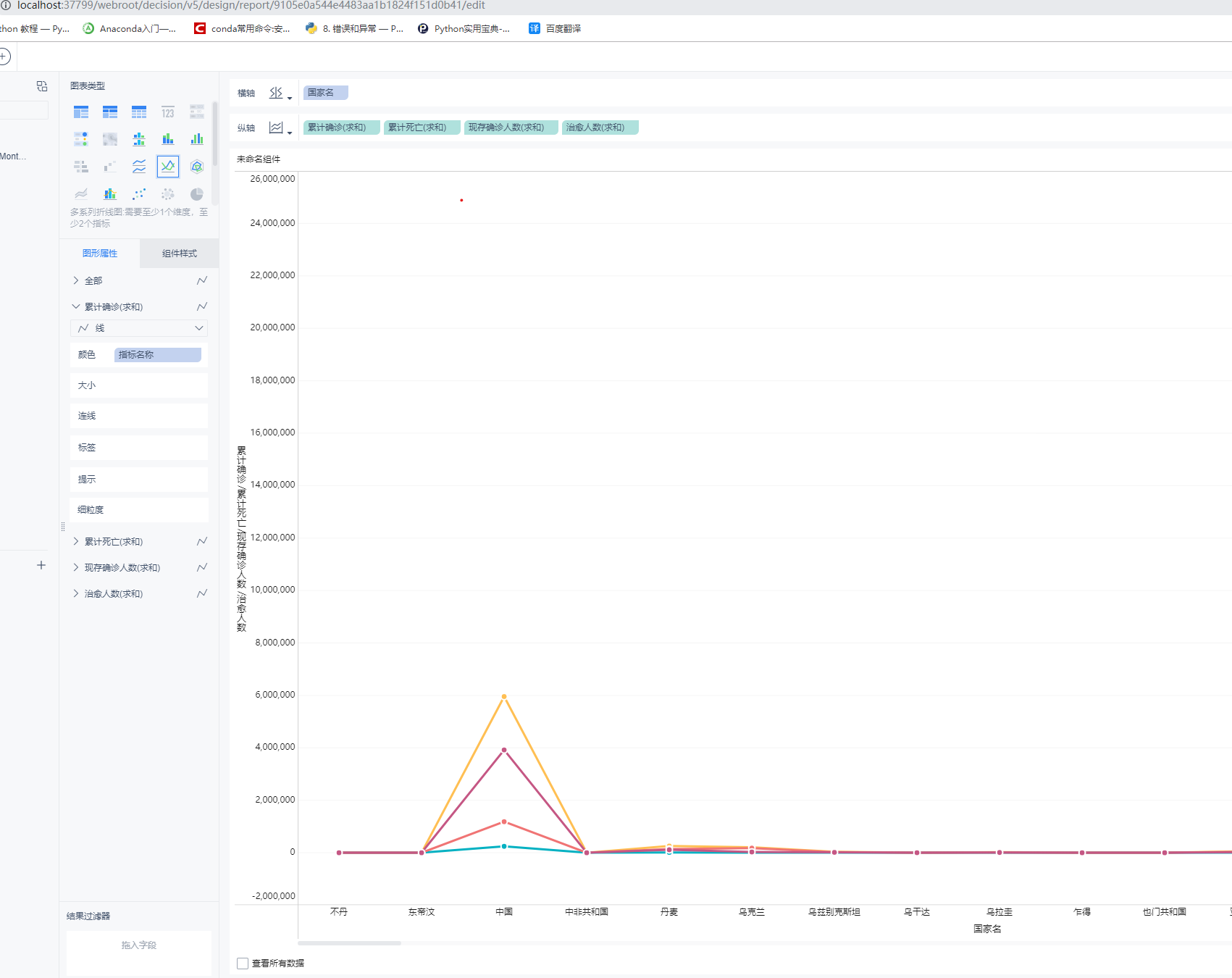Open the vertical axis settings dropdown

pyautogui.click(x=280, y=128)
